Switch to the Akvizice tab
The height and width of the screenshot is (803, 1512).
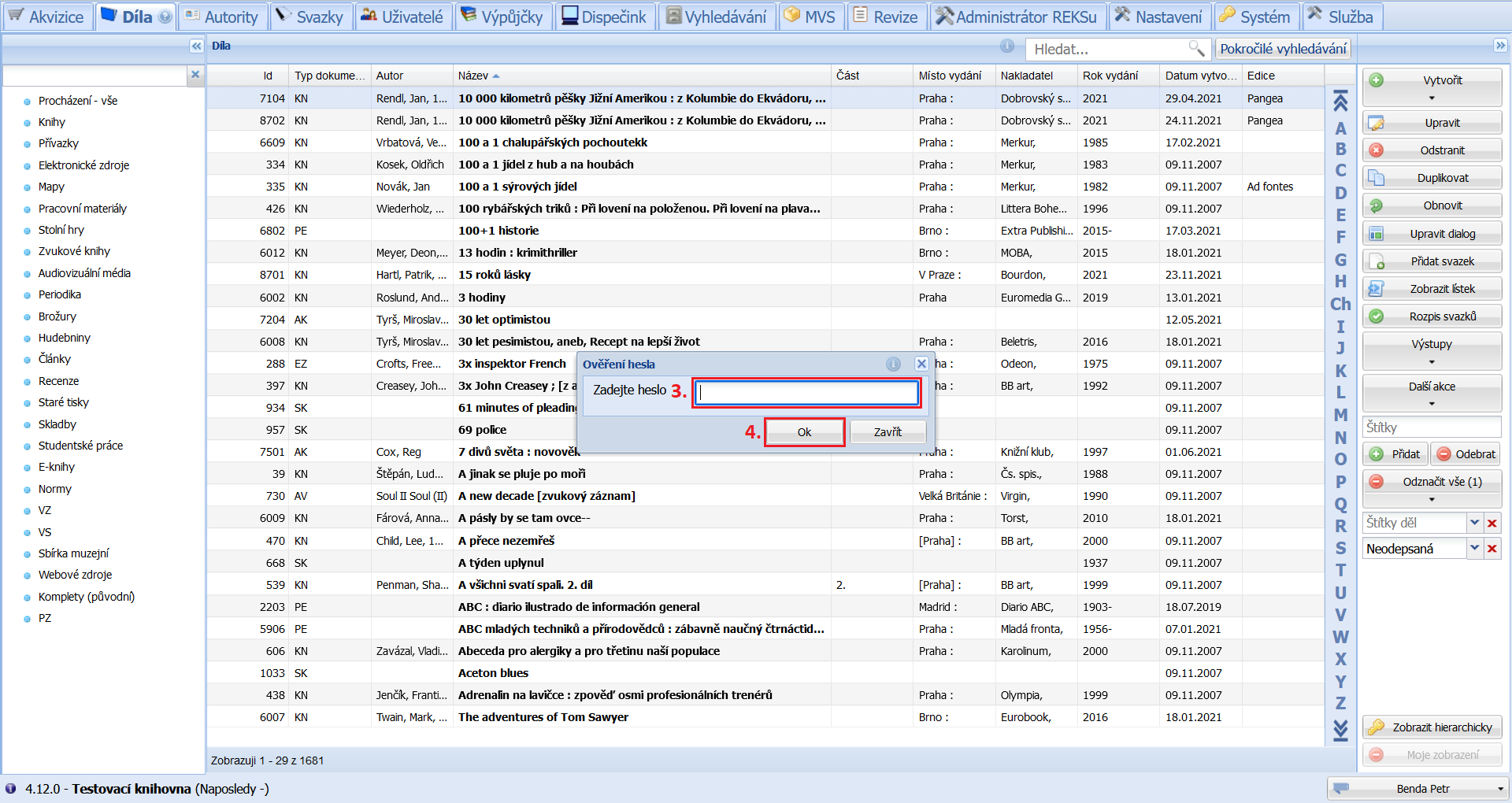tap(47, 17)
